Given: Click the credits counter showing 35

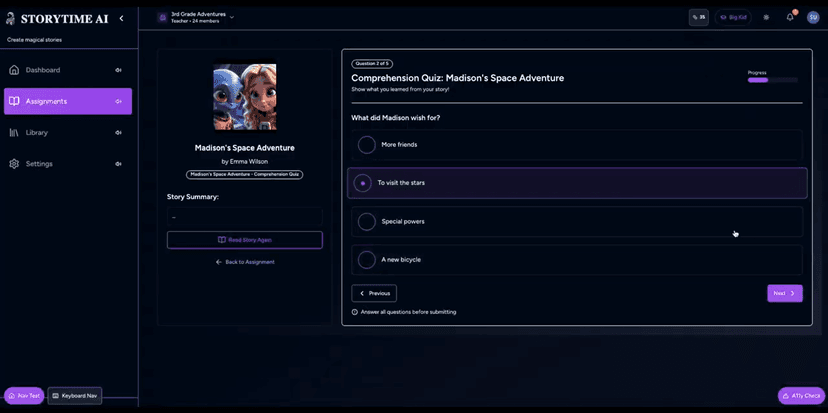Looking at the screenshot, I should (698, 17).
